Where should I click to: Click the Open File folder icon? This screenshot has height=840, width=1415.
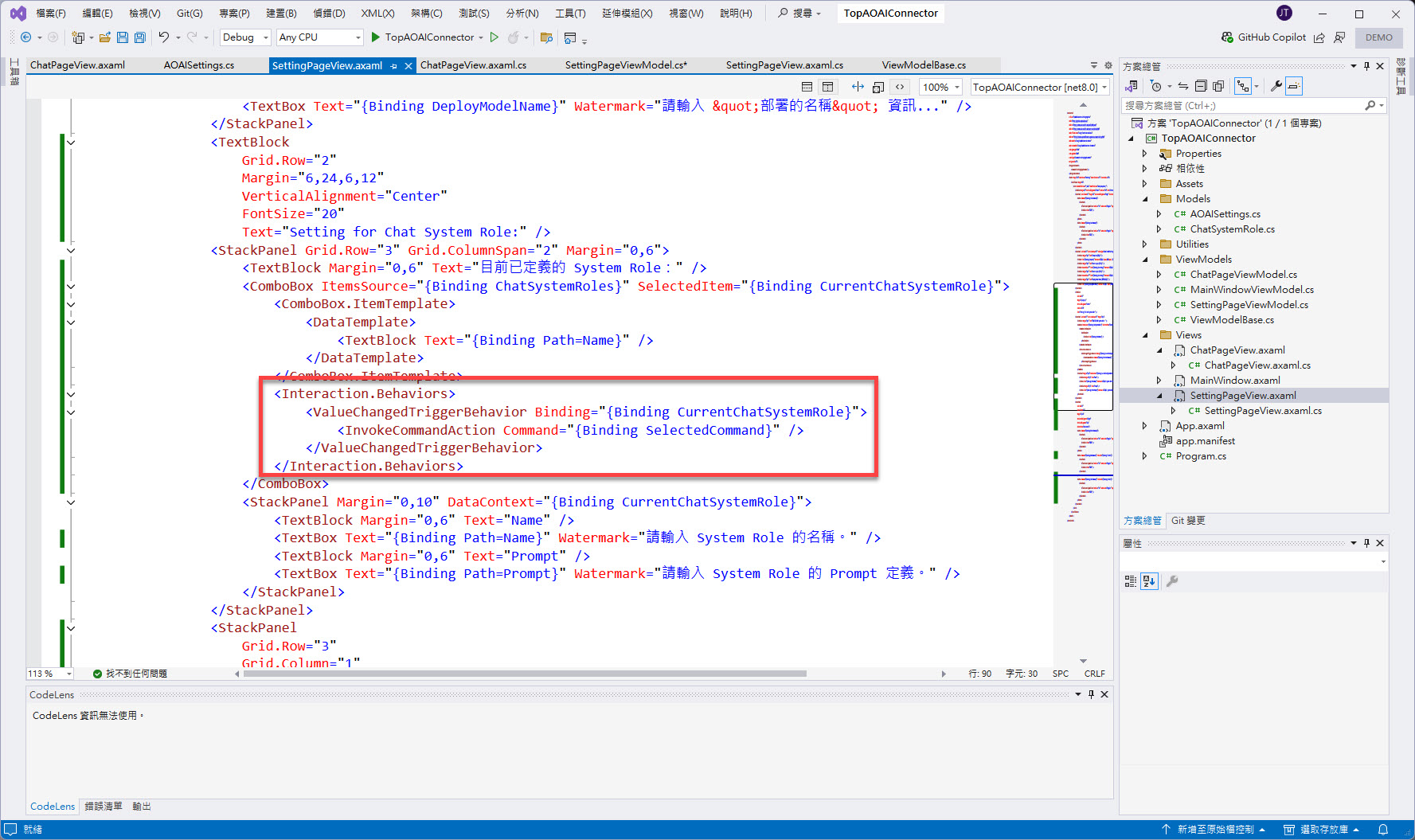pyautogui.click(x=105, y=37)
